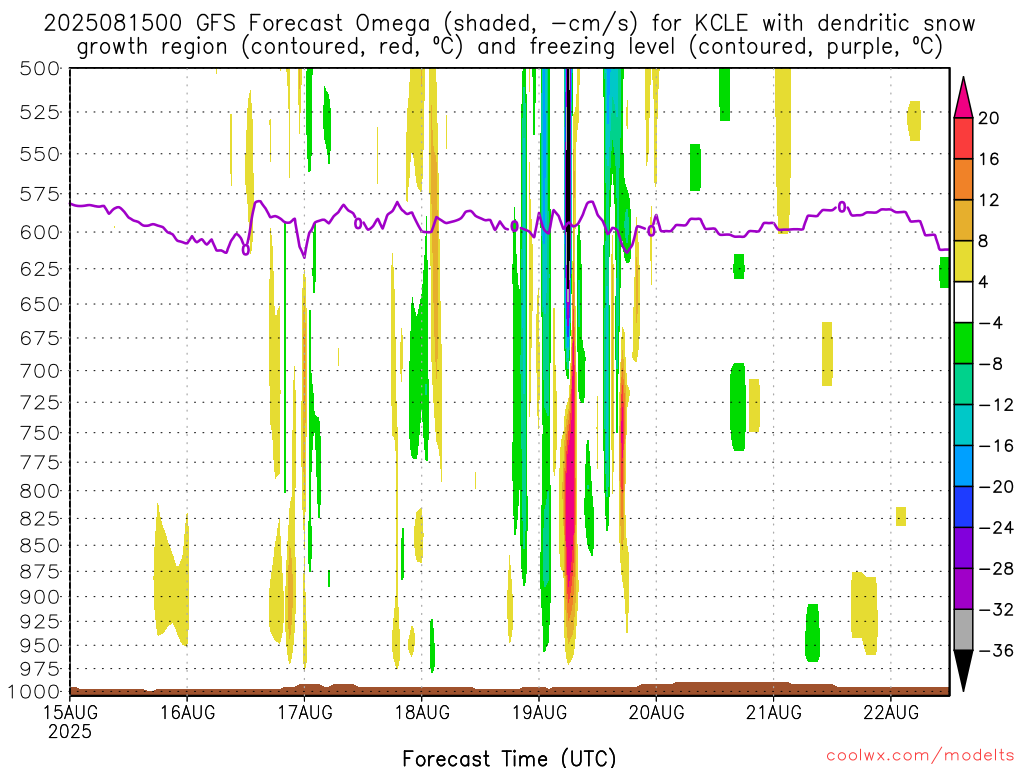Select the bright green color scale segment below -4
1024x768 pixels.
tap(963, 344)
